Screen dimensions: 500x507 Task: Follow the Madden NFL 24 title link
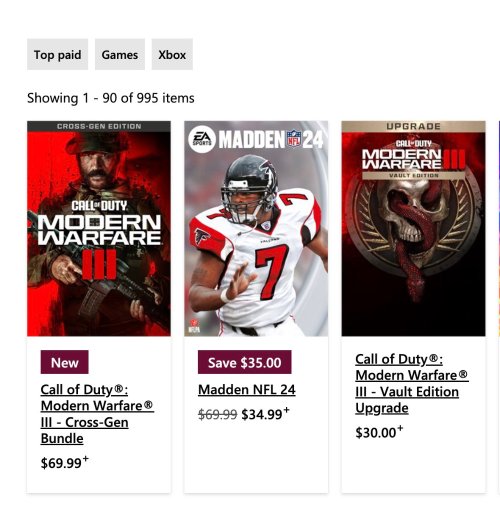(x=247, y=389)
